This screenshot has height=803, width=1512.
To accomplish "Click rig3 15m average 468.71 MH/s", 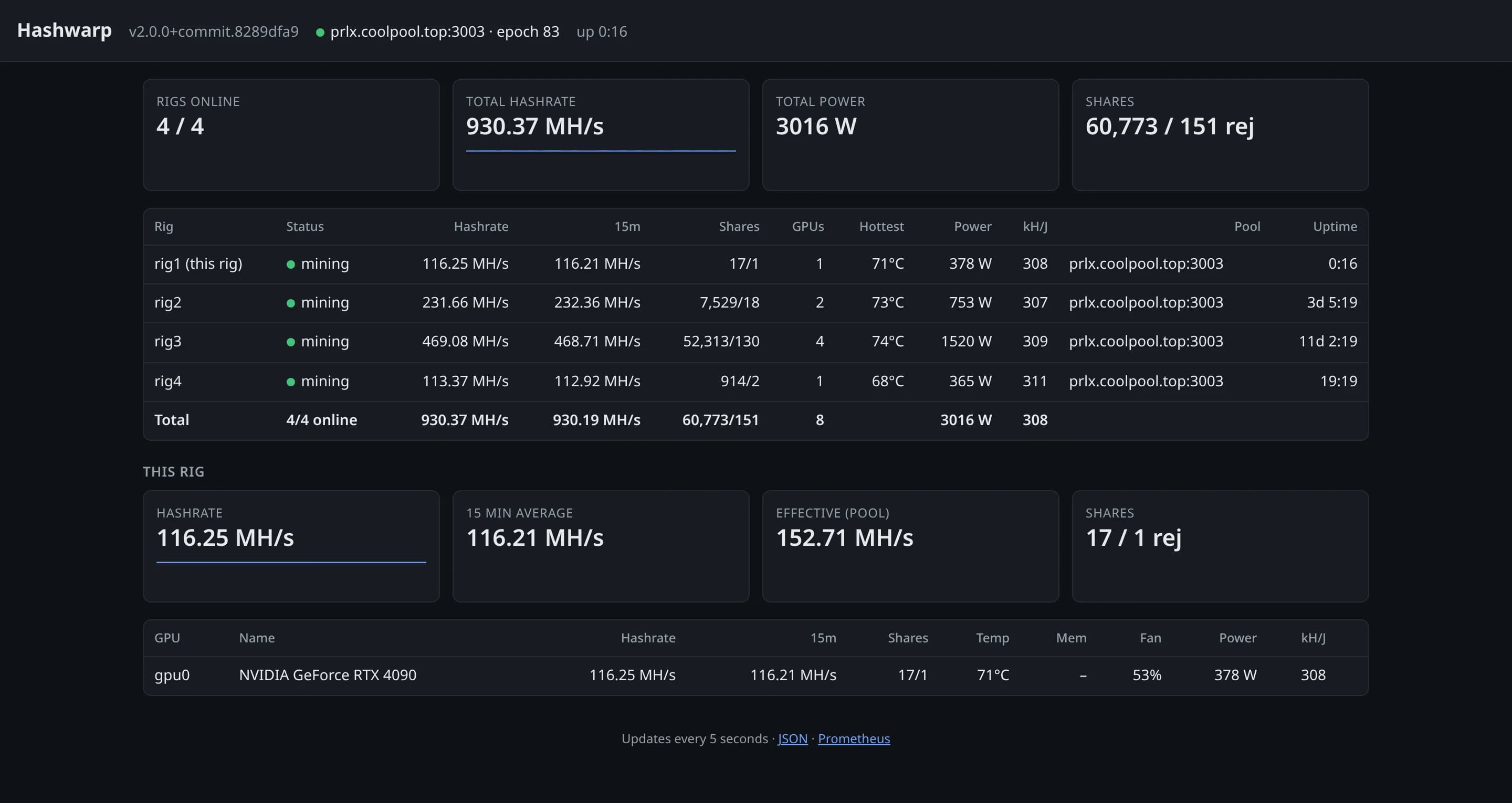I will [x=597, y=341].
